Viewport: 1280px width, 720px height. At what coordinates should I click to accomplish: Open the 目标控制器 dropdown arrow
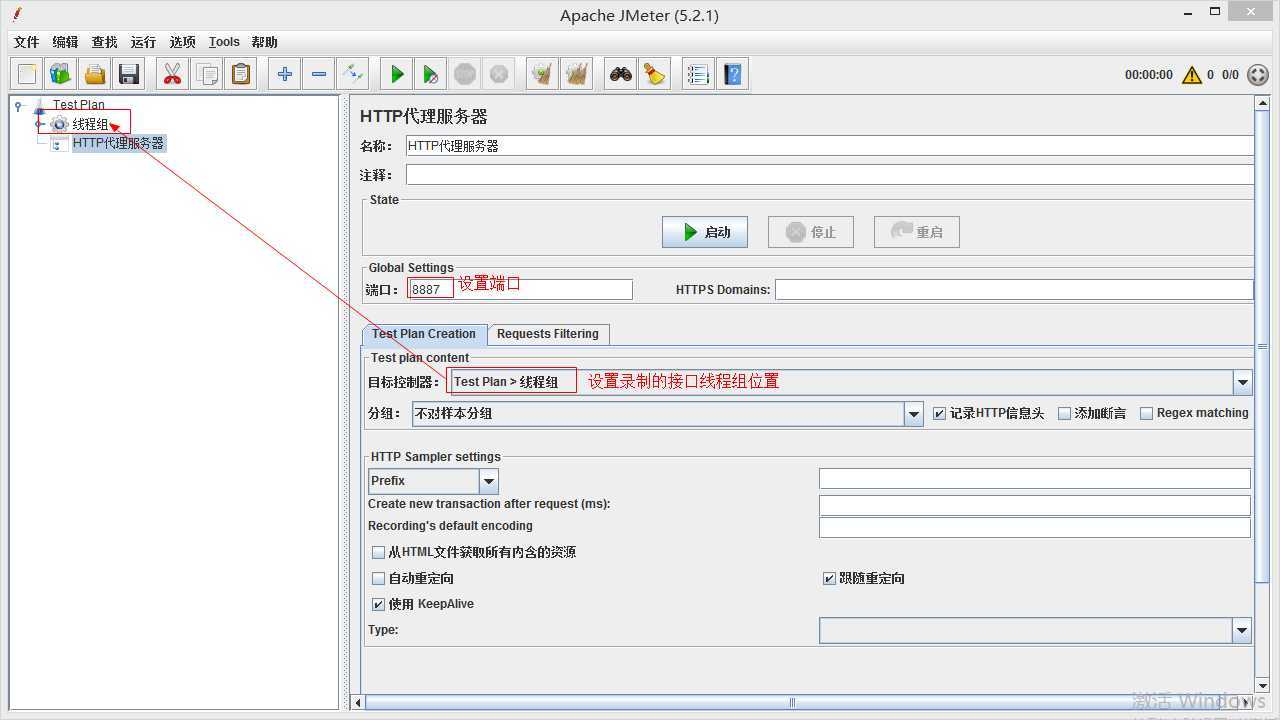(1242, 382)
